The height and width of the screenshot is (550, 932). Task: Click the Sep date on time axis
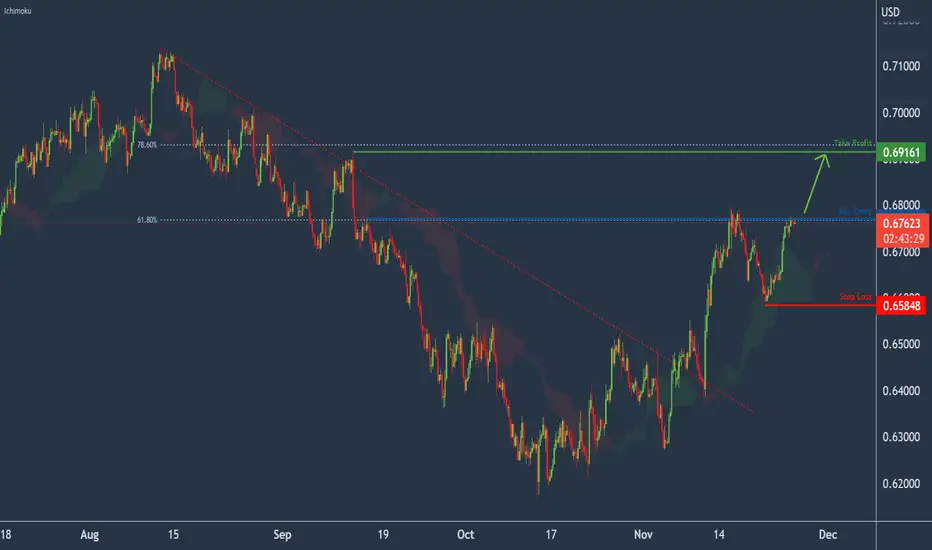[282, 535]
